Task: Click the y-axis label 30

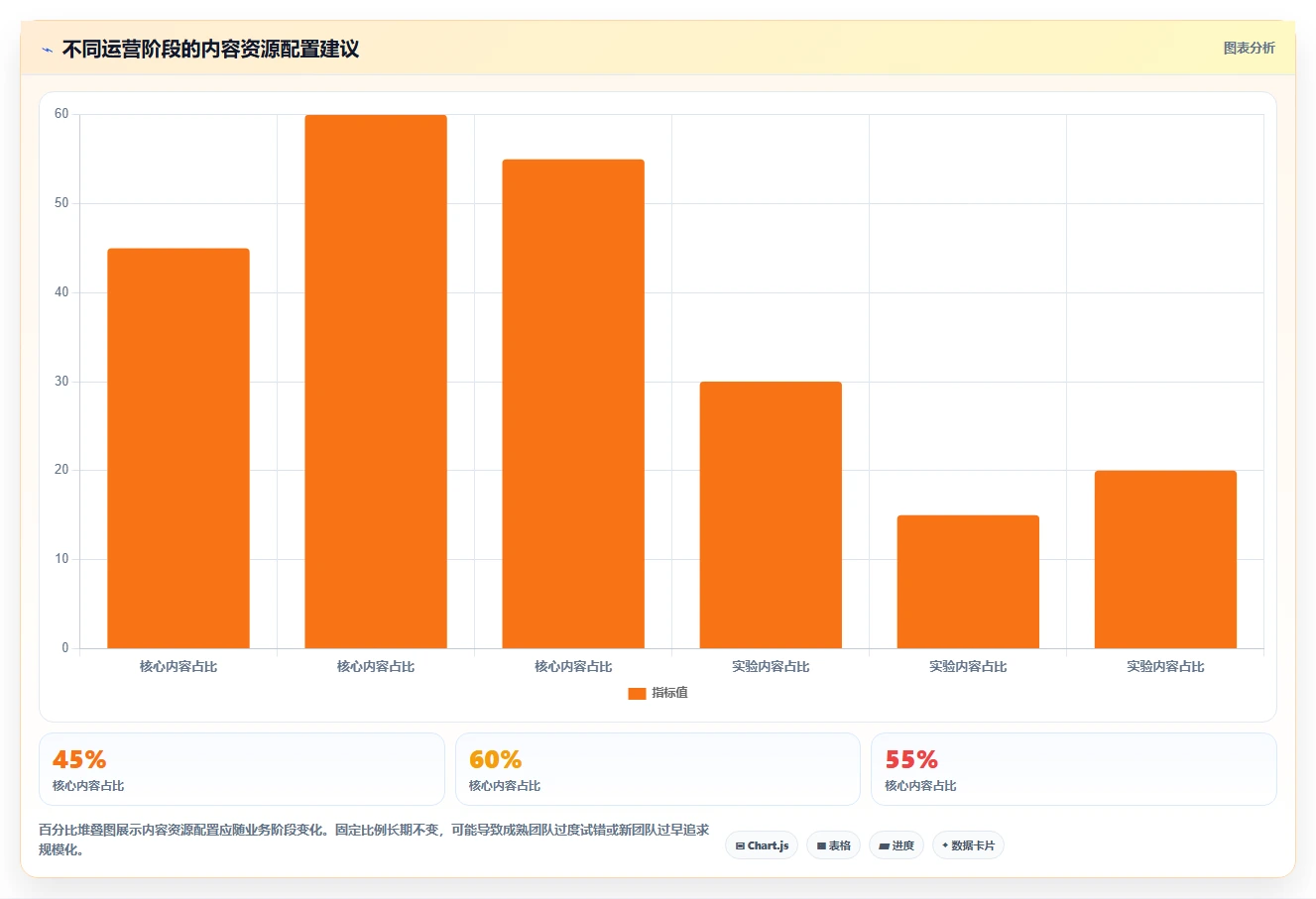Action: pyautogui.click(x=61, y=382)
